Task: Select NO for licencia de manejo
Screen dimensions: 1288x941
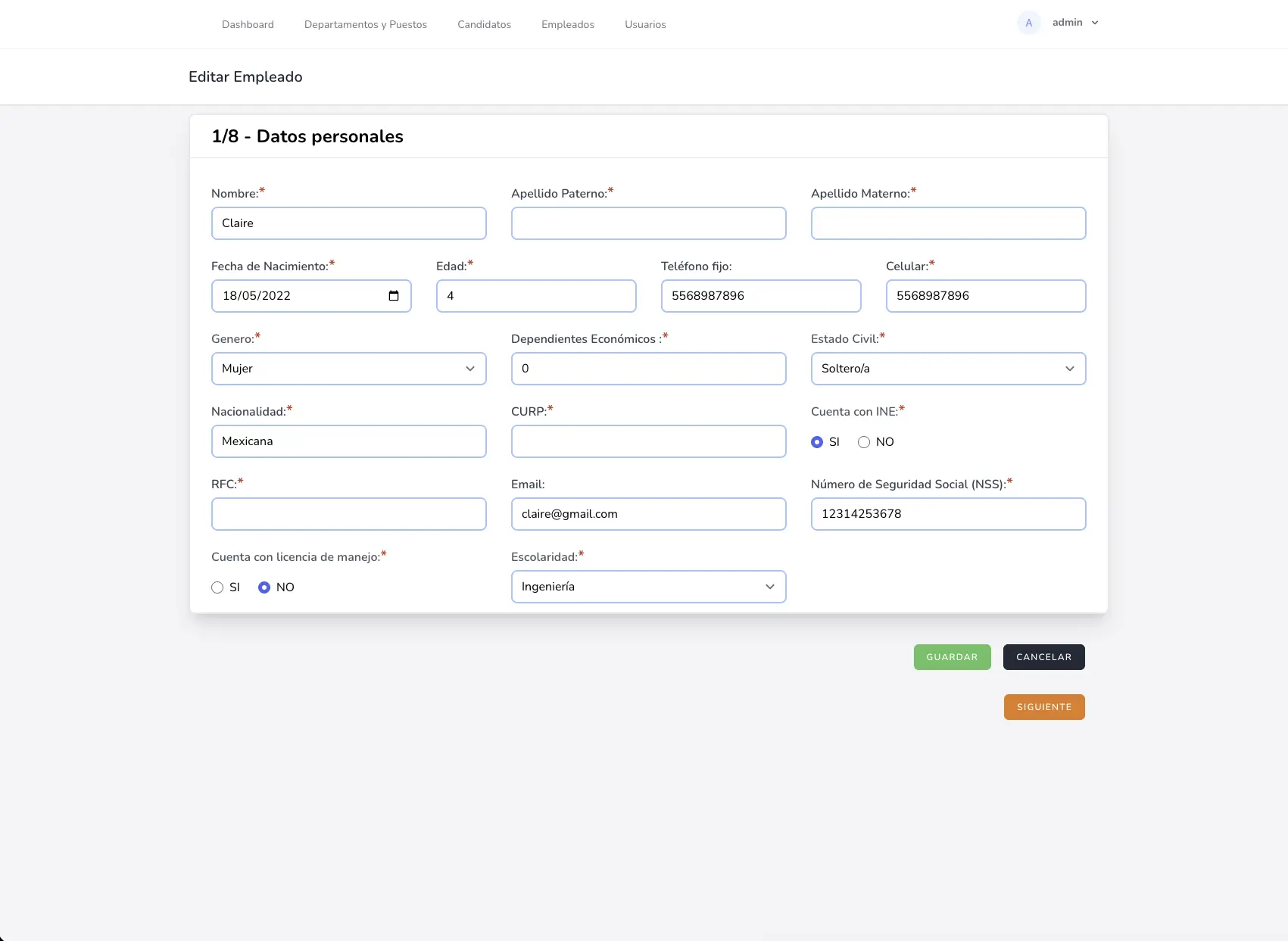Action: pyautogui.click(x=264, y=587)
